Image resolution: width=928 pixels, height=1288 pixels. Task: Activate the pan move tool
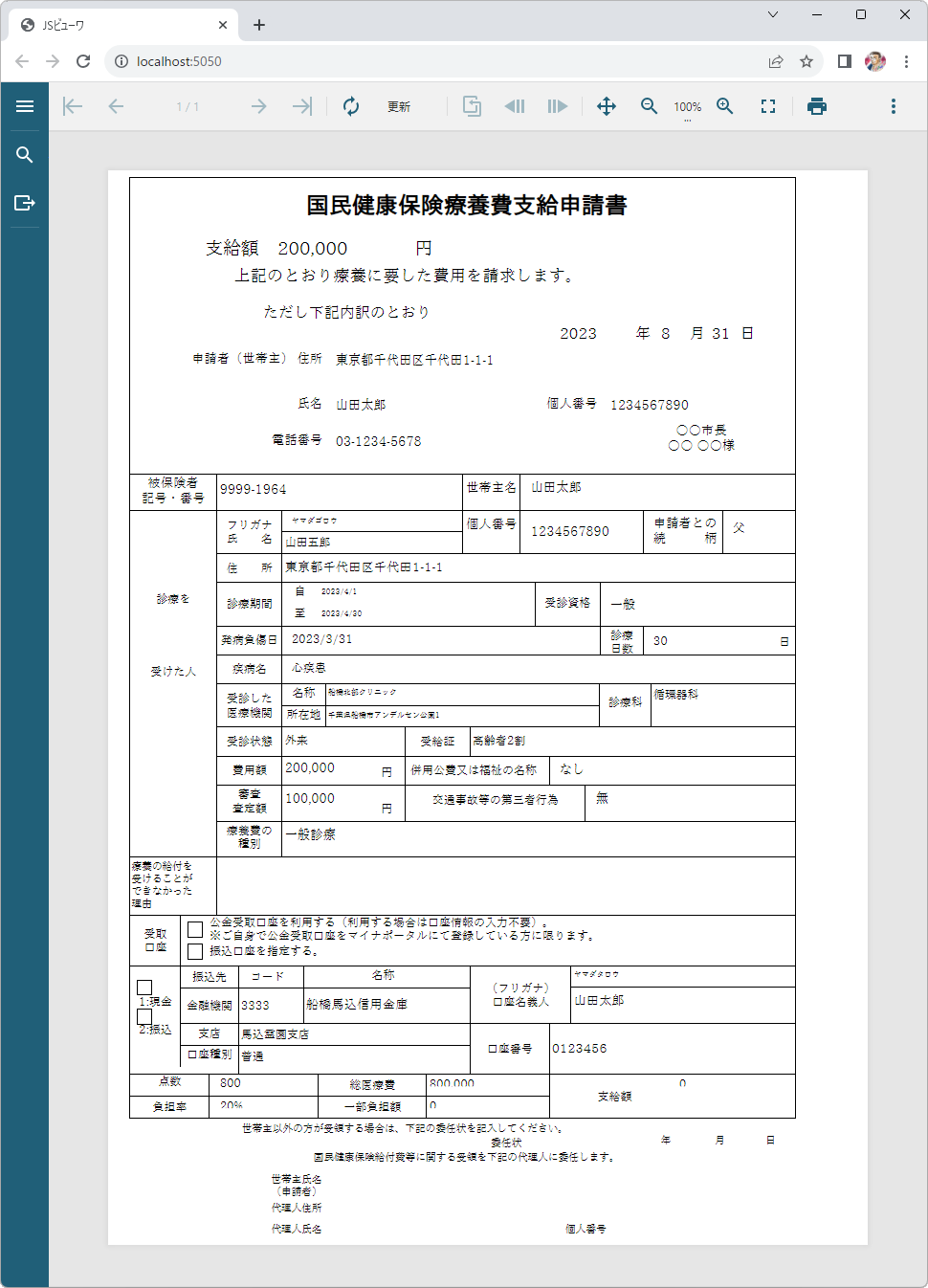point(607,106)
